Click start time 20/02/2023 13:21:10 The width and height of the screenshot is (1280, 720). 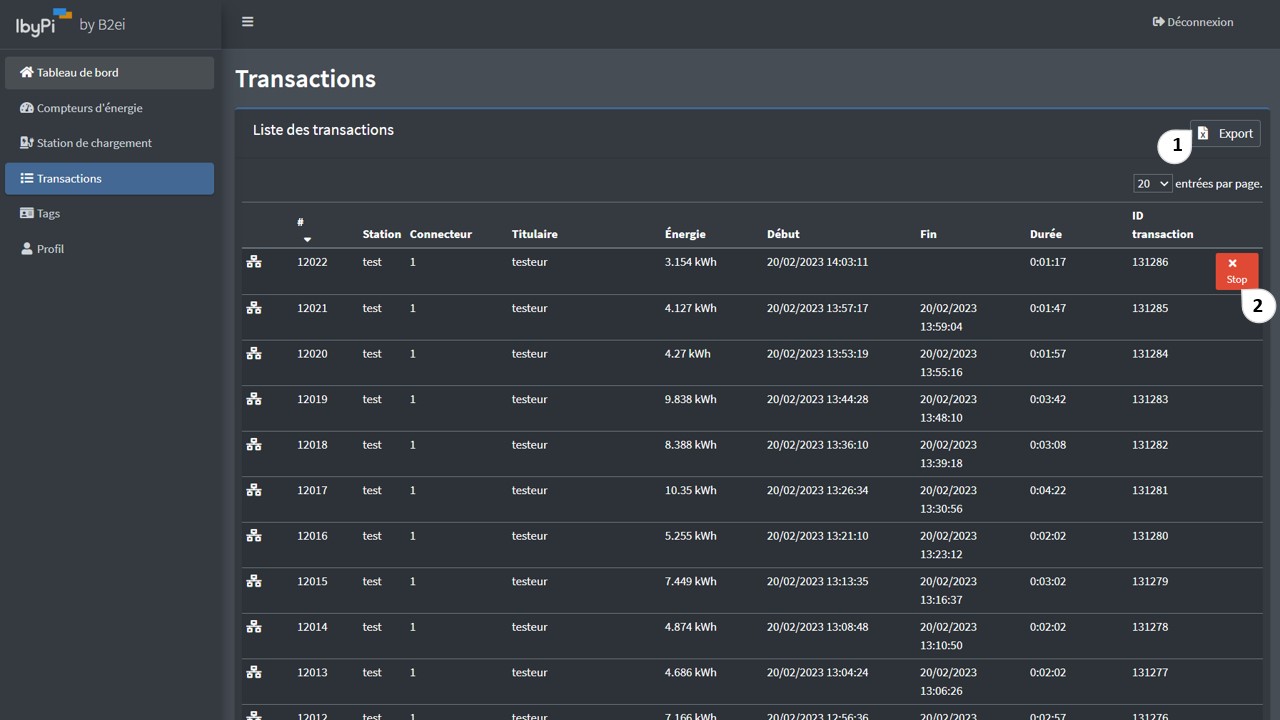click(817, 536)
